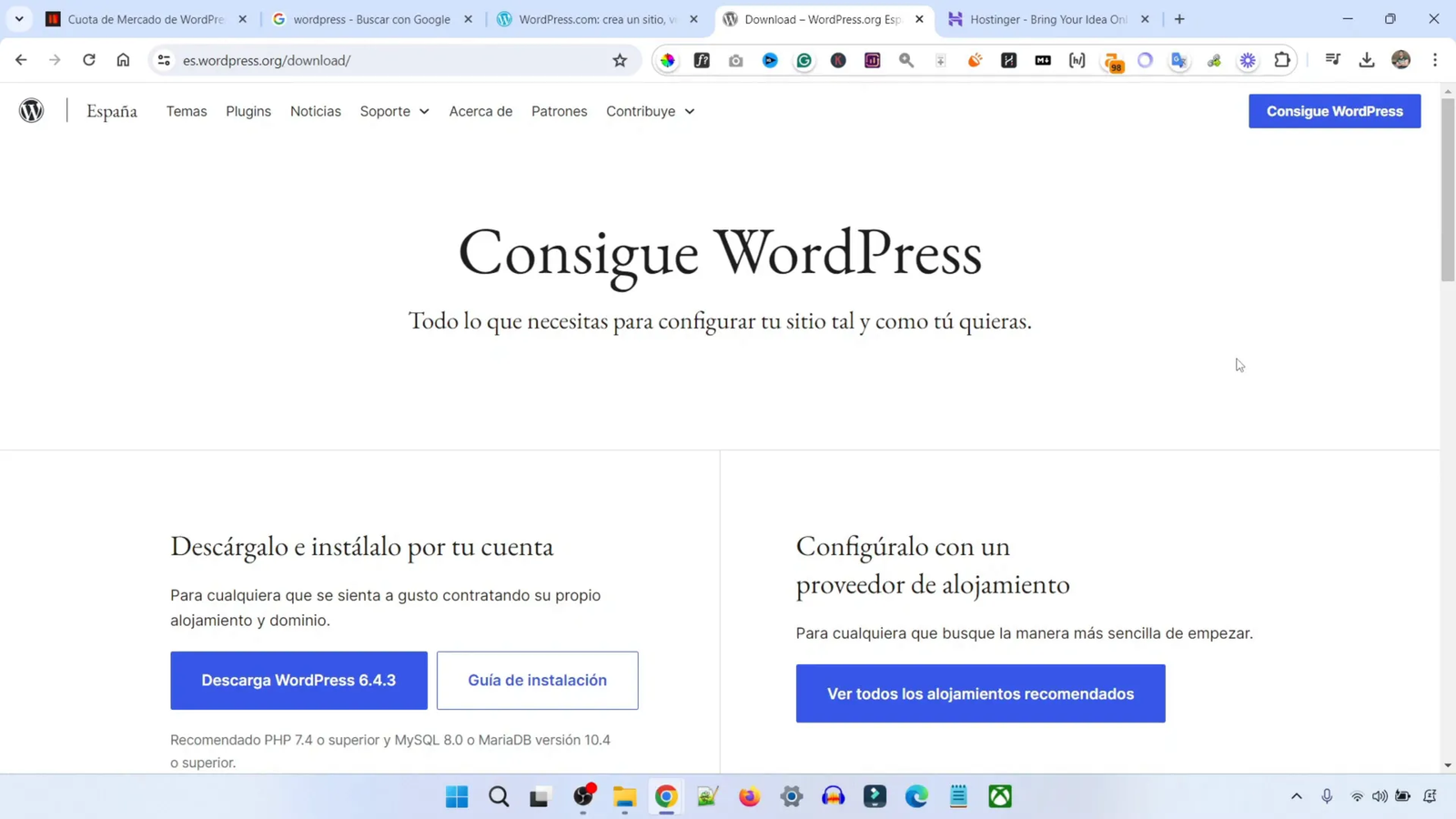Image resolution: width=1456 pixels, height=819 pixels.
Task: Launch Audacity from the taskbar
Action: pyautogui.click(x=833, y=797)
